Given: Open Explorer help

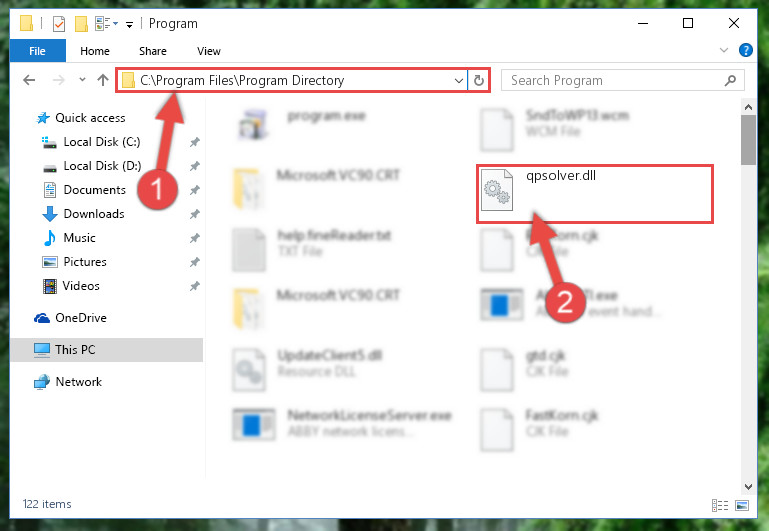Looking at the screenshot, I should tap(745, 50).
